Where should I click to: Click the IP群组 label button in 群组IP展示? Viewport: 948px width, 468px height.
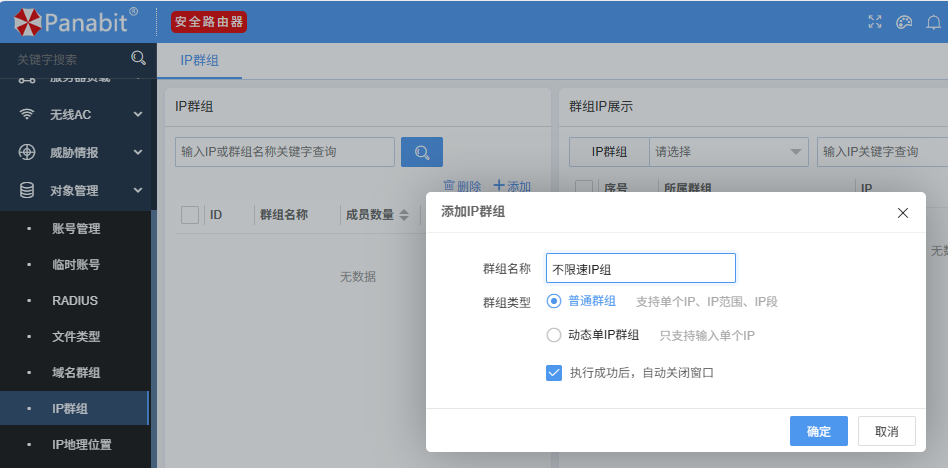pos(609,152)
